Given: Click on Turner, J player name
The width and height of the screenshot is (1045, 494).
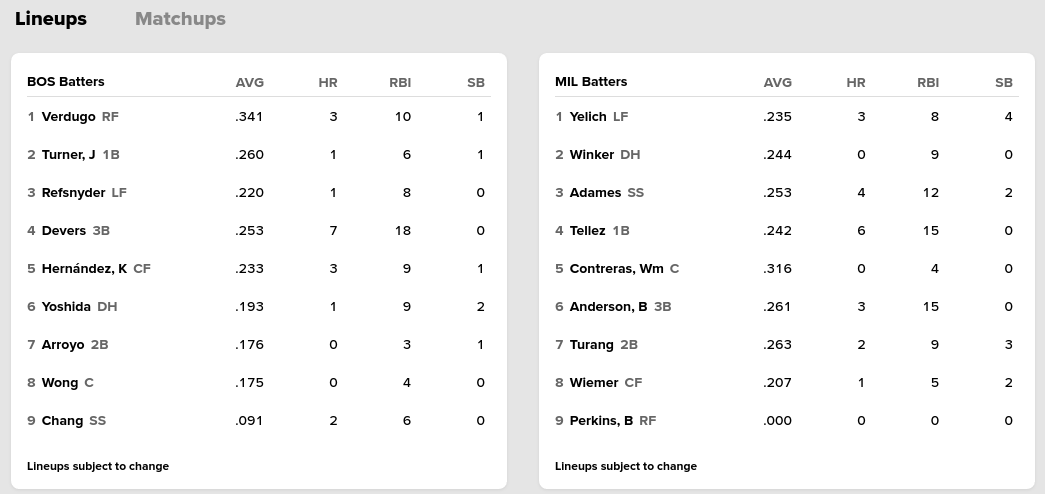Looking at the screenshot, I should 68,155.
